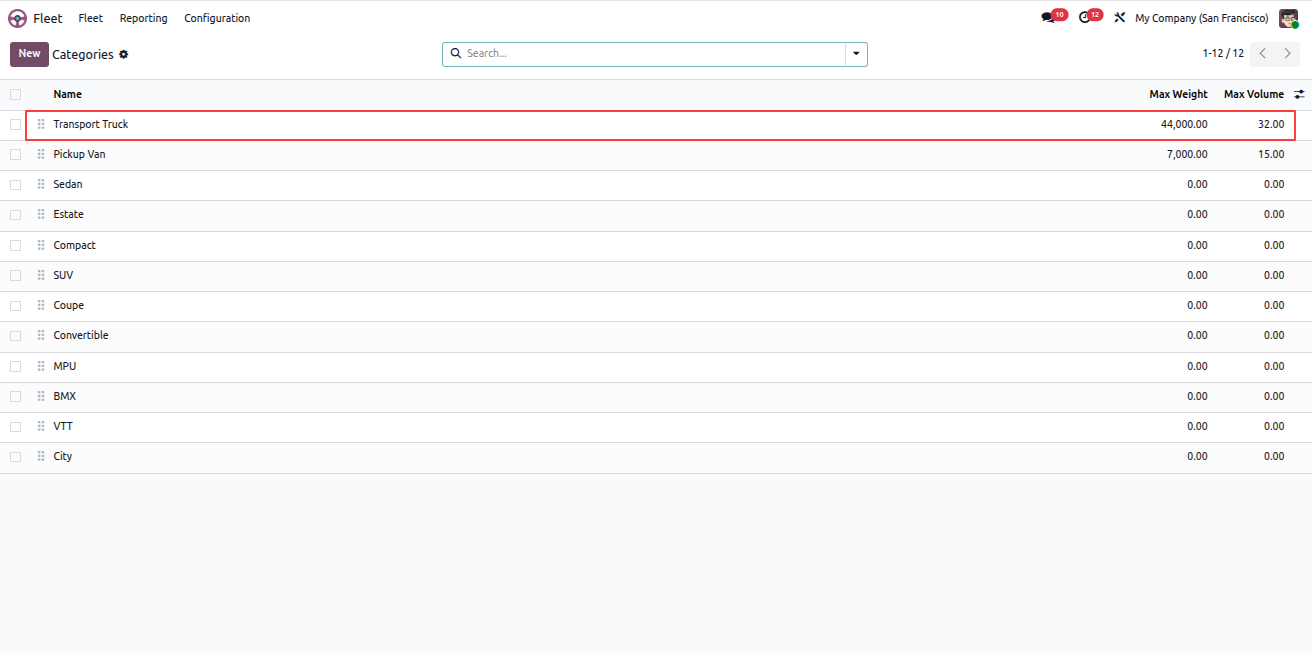Check the SUV row checkbox

click(15, 275)
